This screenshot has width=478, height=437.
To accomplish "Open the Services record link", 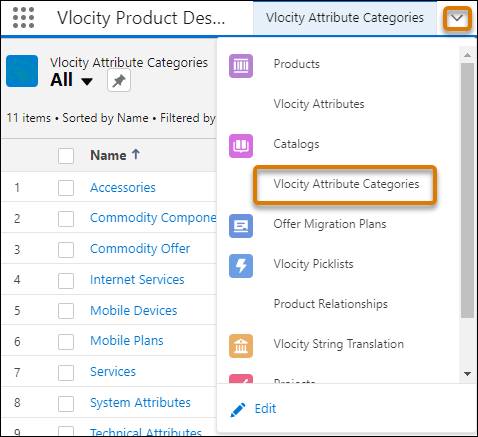I will pyautogui.click(x=113, y=372).
